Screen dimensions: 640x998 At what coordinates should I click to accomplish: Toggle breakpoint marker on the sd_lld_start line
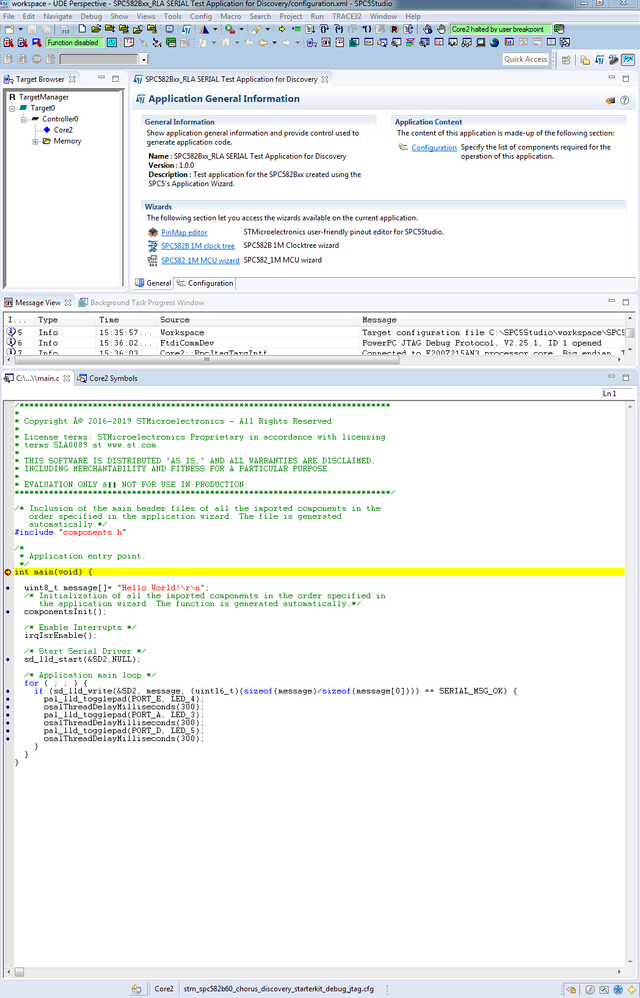(8, 659)
